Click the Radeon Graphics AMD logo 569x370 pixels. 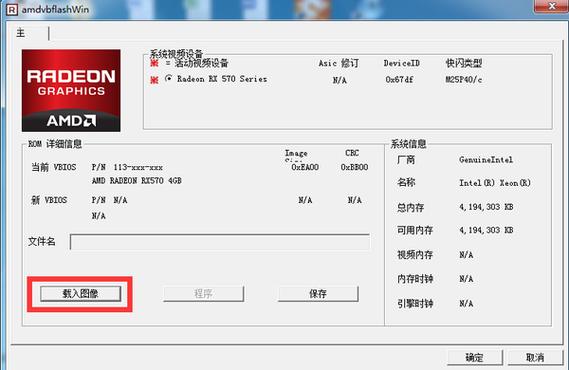(x=71, y=90)
